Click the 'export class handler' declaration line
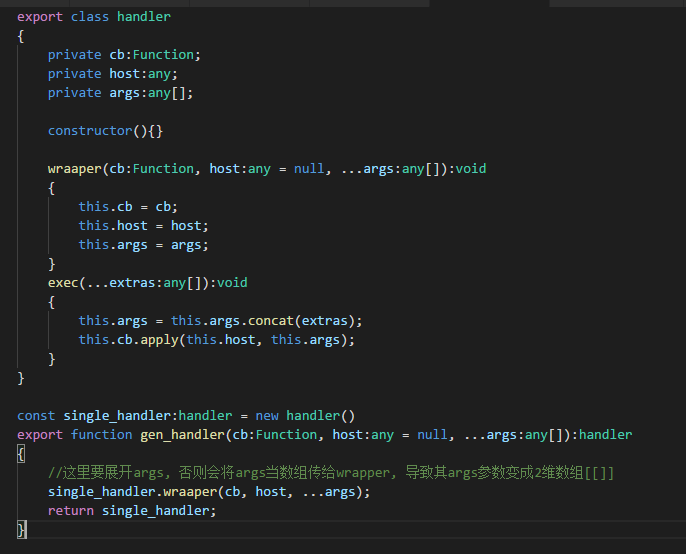This screenshot has width=686, height=554. coord(94,17)
